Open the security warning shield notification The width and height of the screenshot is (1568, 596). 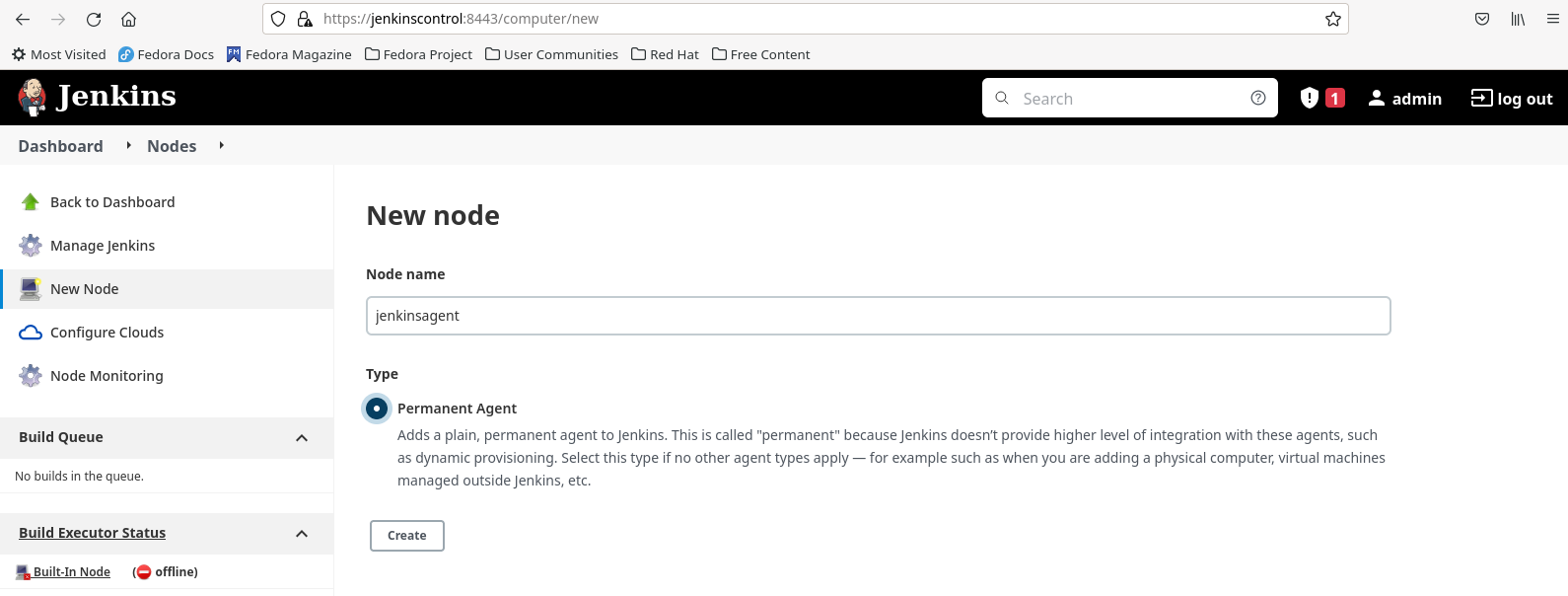[x=1310, y=98]
